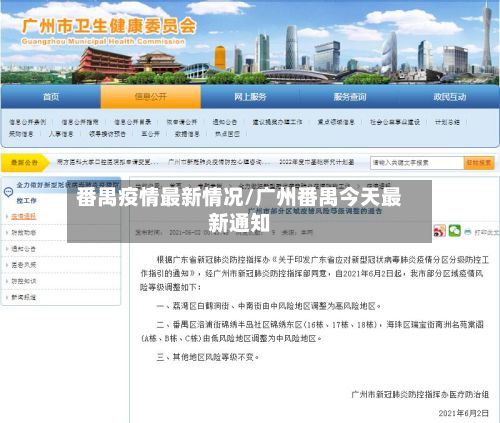
Task: Click the orange search button
Action: (479, 163)
